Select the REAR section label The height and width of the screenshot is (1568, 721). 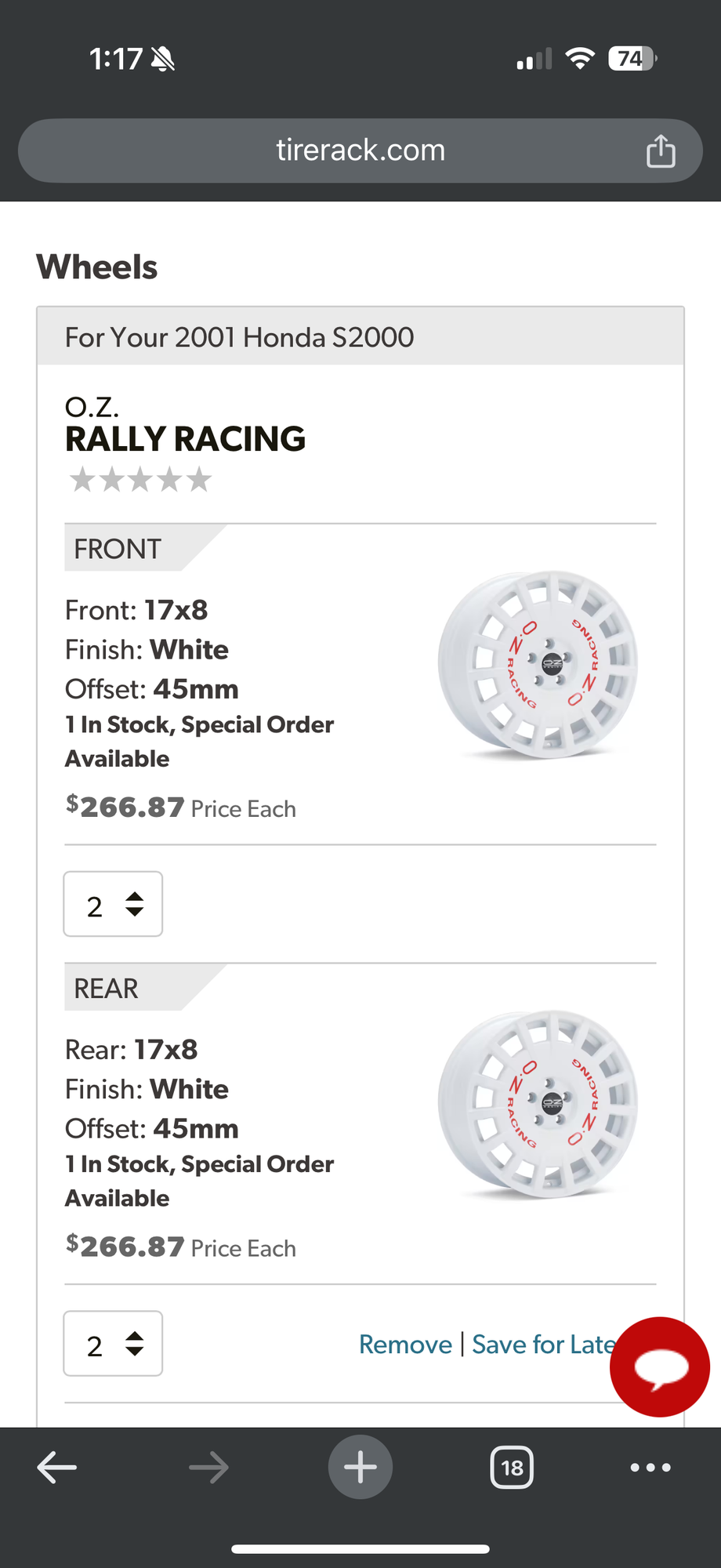(x=107, y=988)
